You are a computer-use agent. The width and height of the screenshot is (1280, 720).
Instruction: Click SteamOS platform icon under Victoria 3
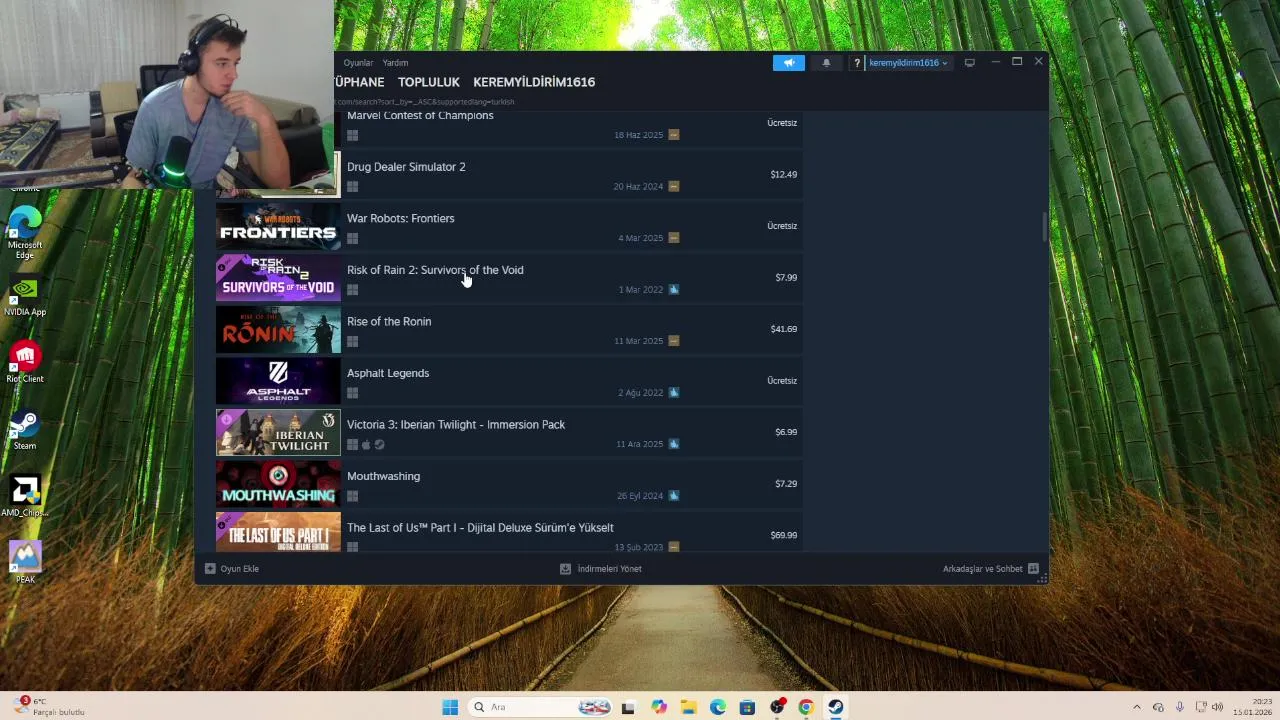point(379,445)
